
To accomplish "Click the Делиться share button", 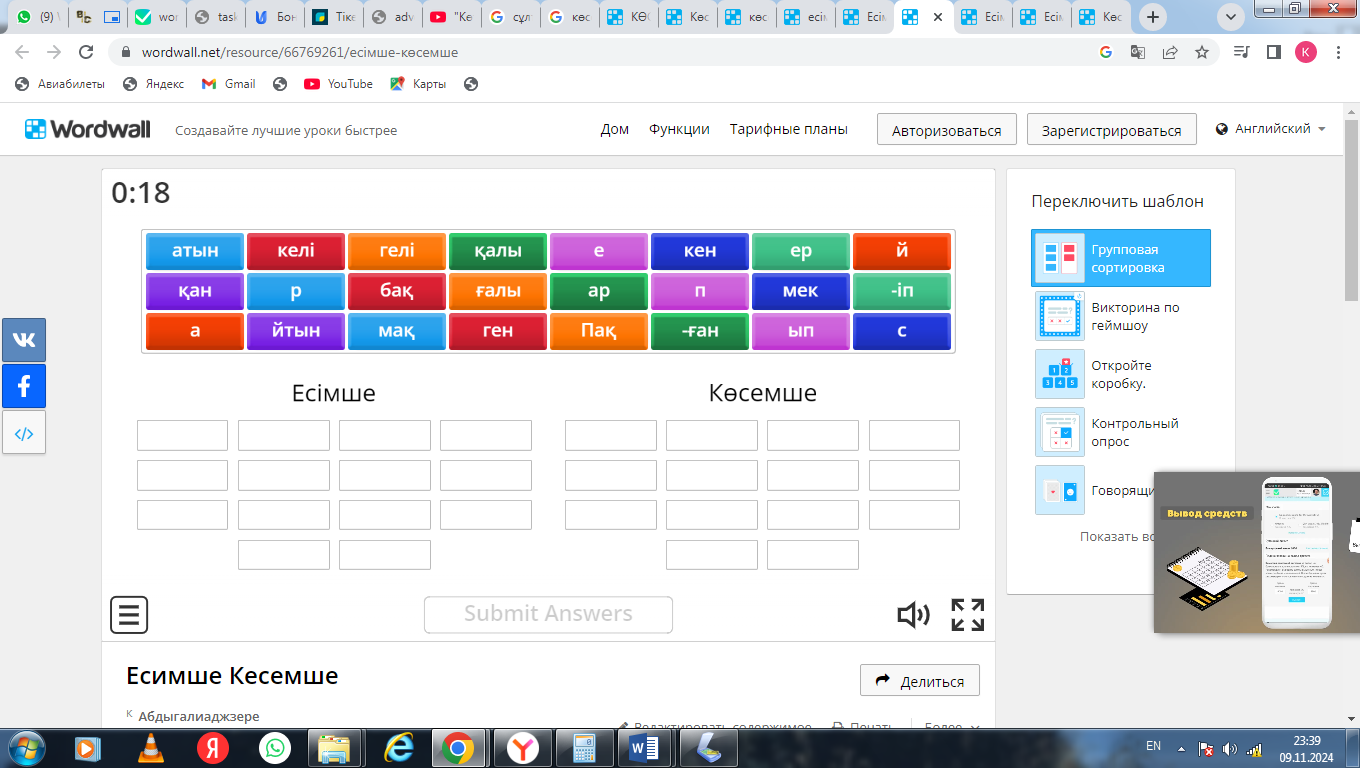I will (920, 681).
